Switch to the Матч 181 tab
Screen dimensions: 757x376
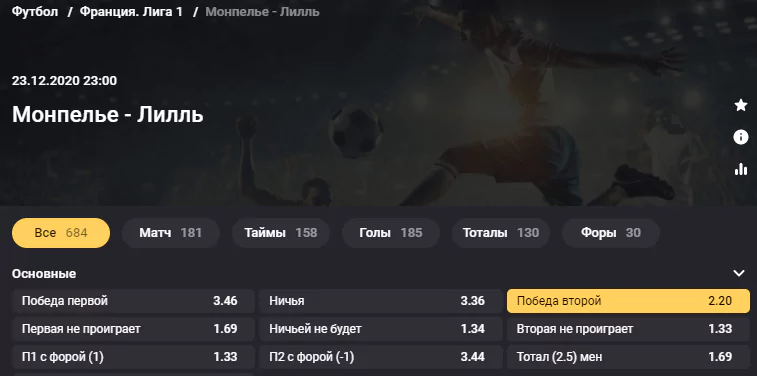point(171,233)
